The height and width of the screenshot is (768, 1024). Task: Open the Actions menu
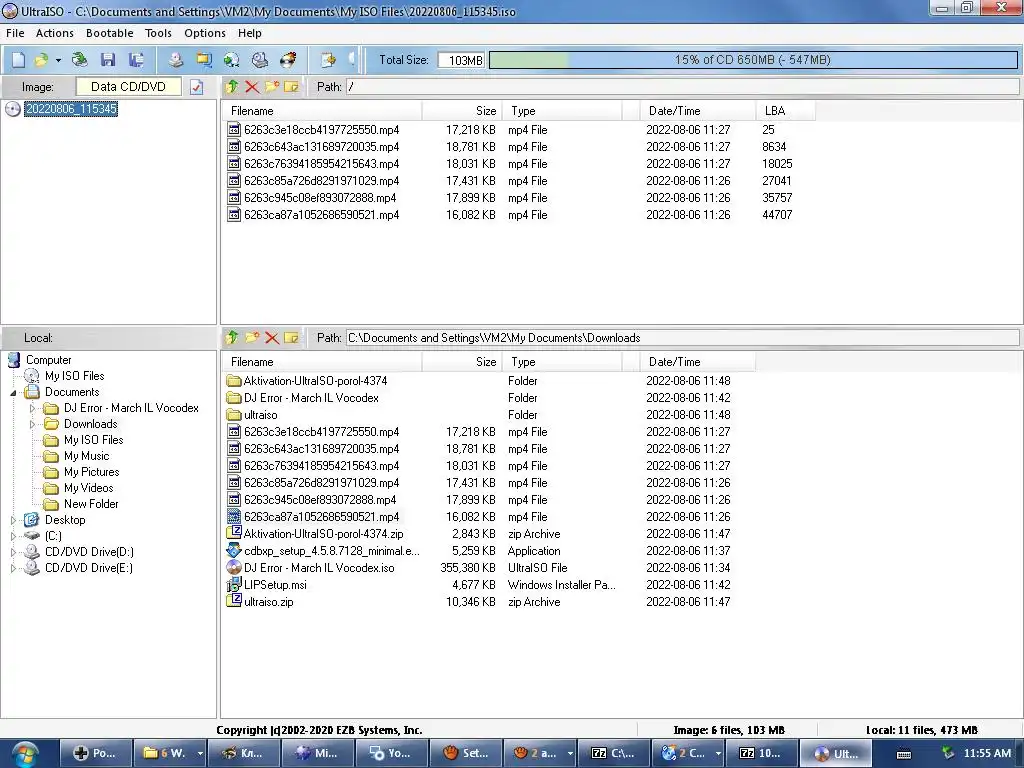coord(55,33)
